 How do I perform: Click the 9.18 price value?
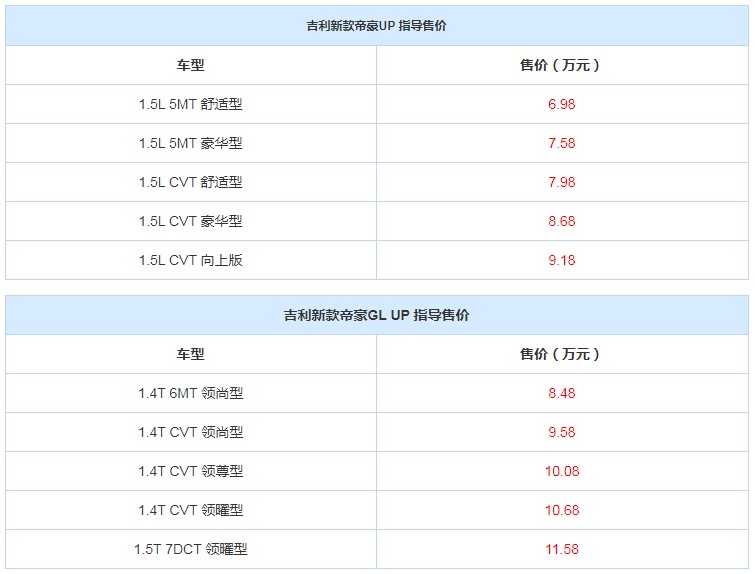pos(561,260)
